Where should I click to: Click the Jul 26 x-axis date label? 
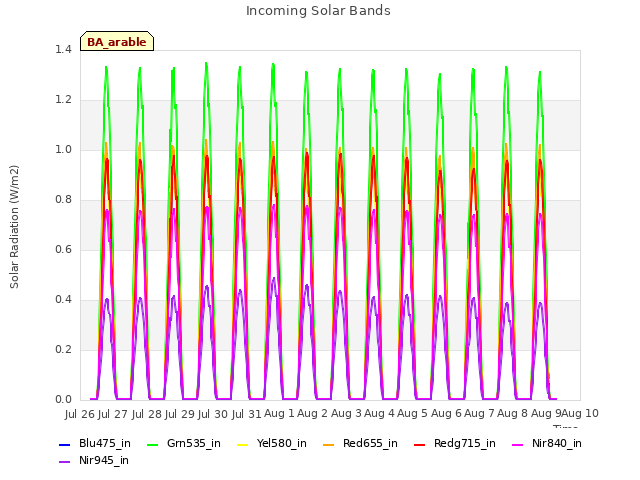tap(80, 414)
